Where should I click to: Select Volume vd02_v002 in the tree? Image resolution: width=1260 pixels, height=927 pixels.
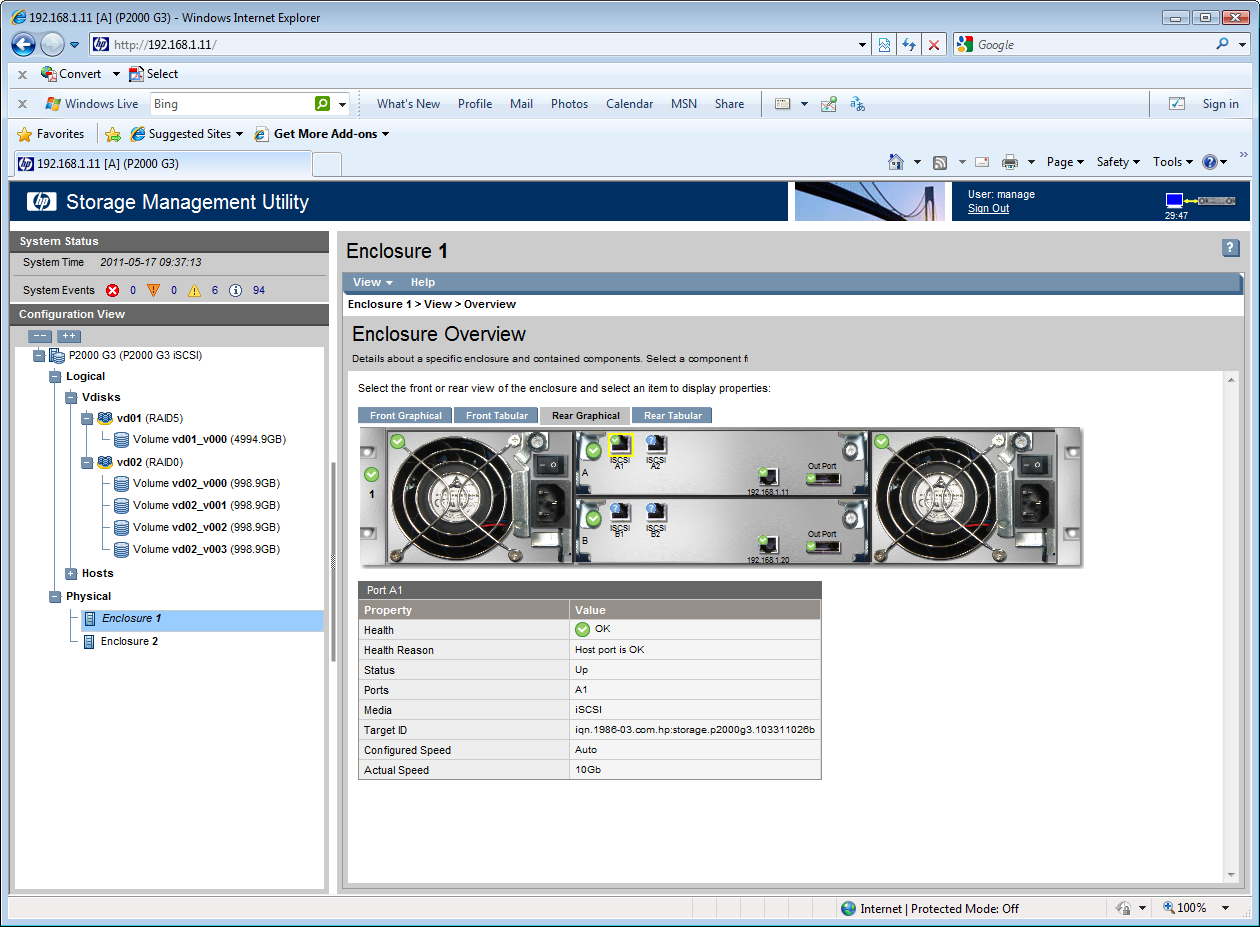coord(197,527)
